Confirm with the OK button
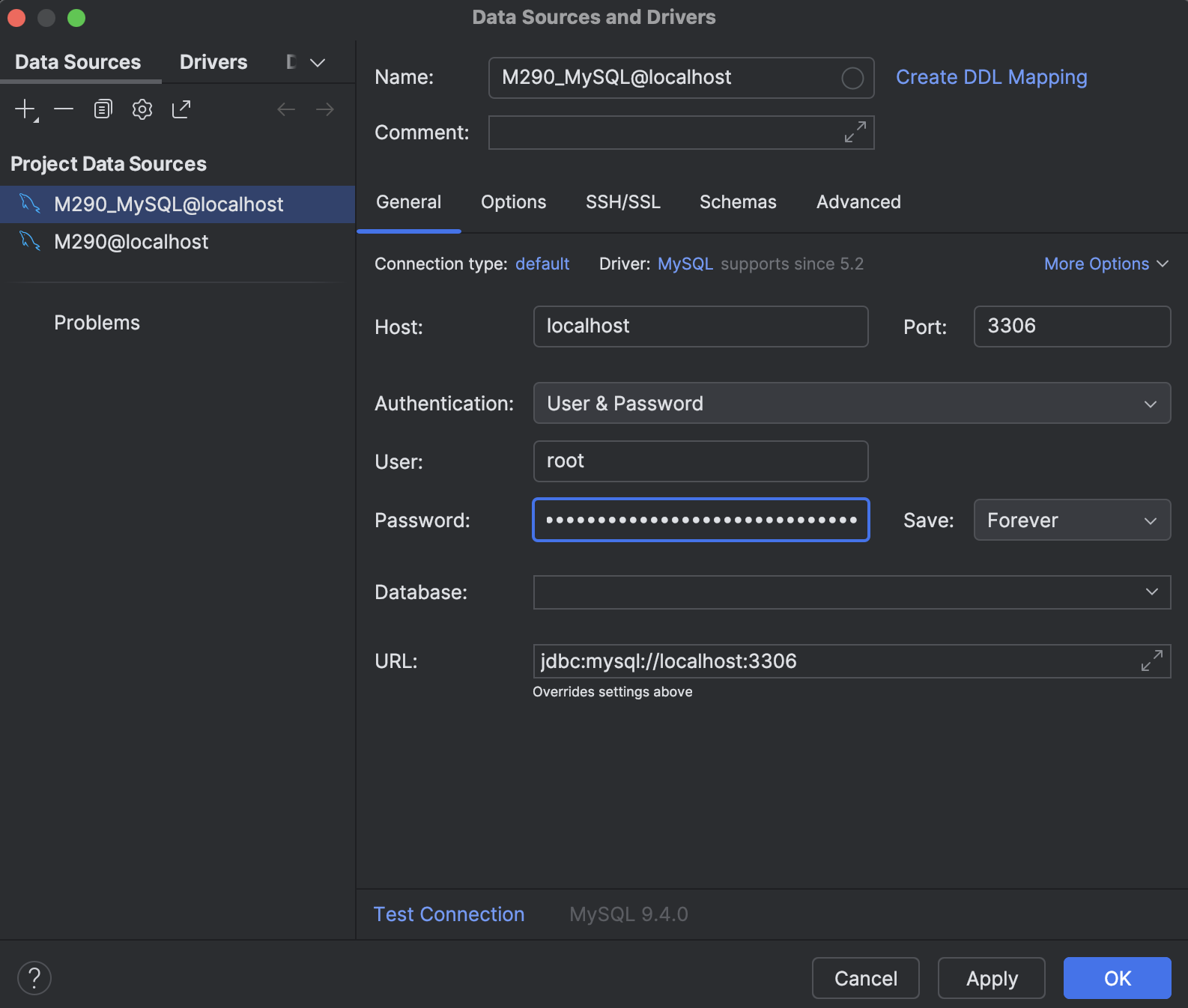Screen dimensions: 1188x1008 [1118, 978]
